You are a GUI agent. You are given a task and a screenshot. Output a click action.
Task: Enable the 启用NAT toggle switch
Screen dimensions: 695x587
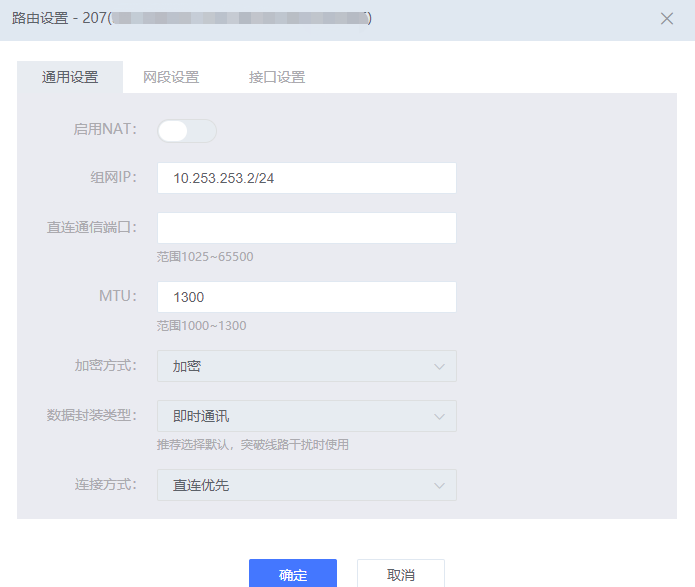(x=186, y=131)
